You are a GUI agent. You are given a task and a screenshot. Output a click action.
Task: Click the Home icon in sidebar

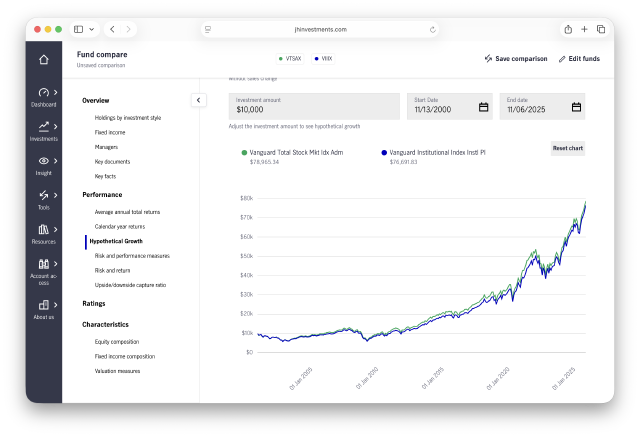43,59
